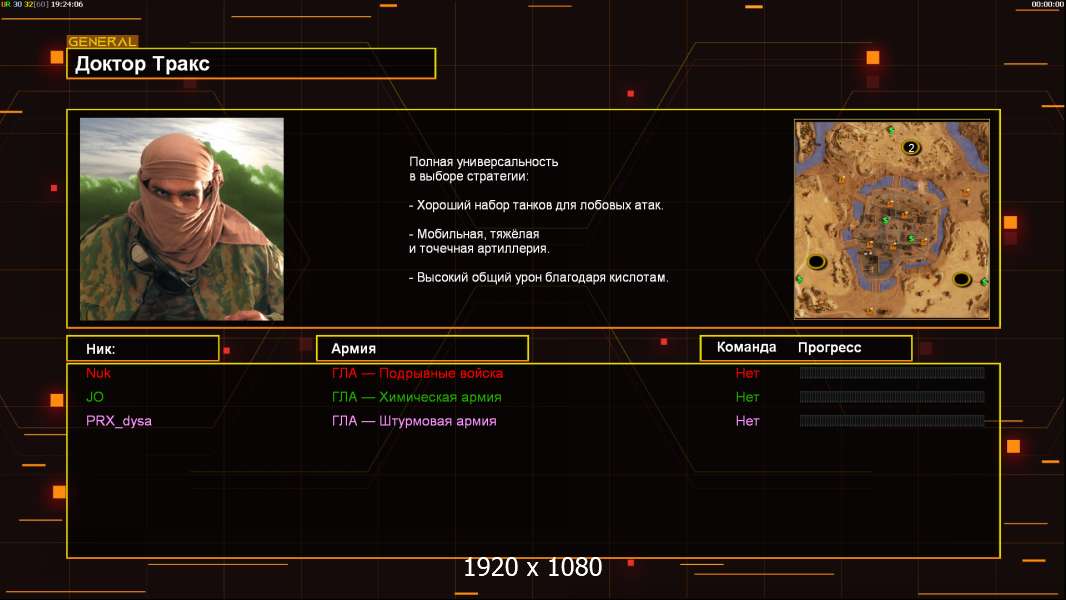
Task: Click the 'Доктор Тракс' title field
Action: pyautogui.click(x=251, y=63)
